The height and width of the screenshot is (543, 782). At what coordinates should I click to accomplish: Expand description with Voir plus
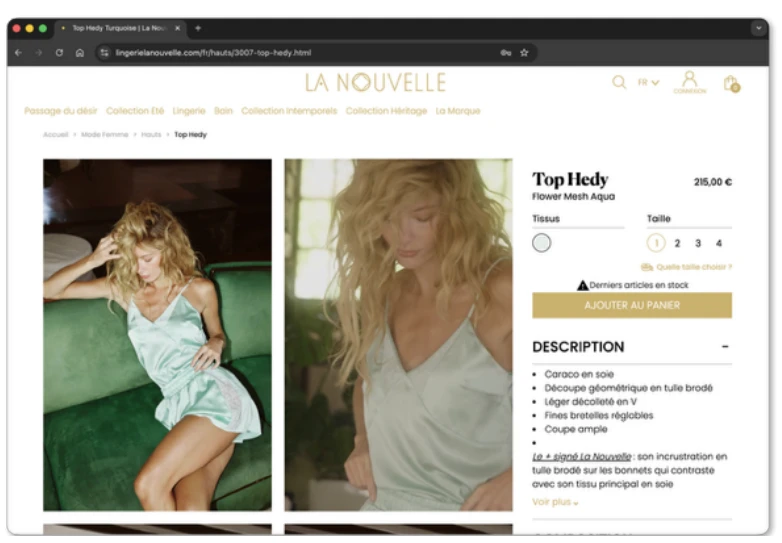pos(555,502)
